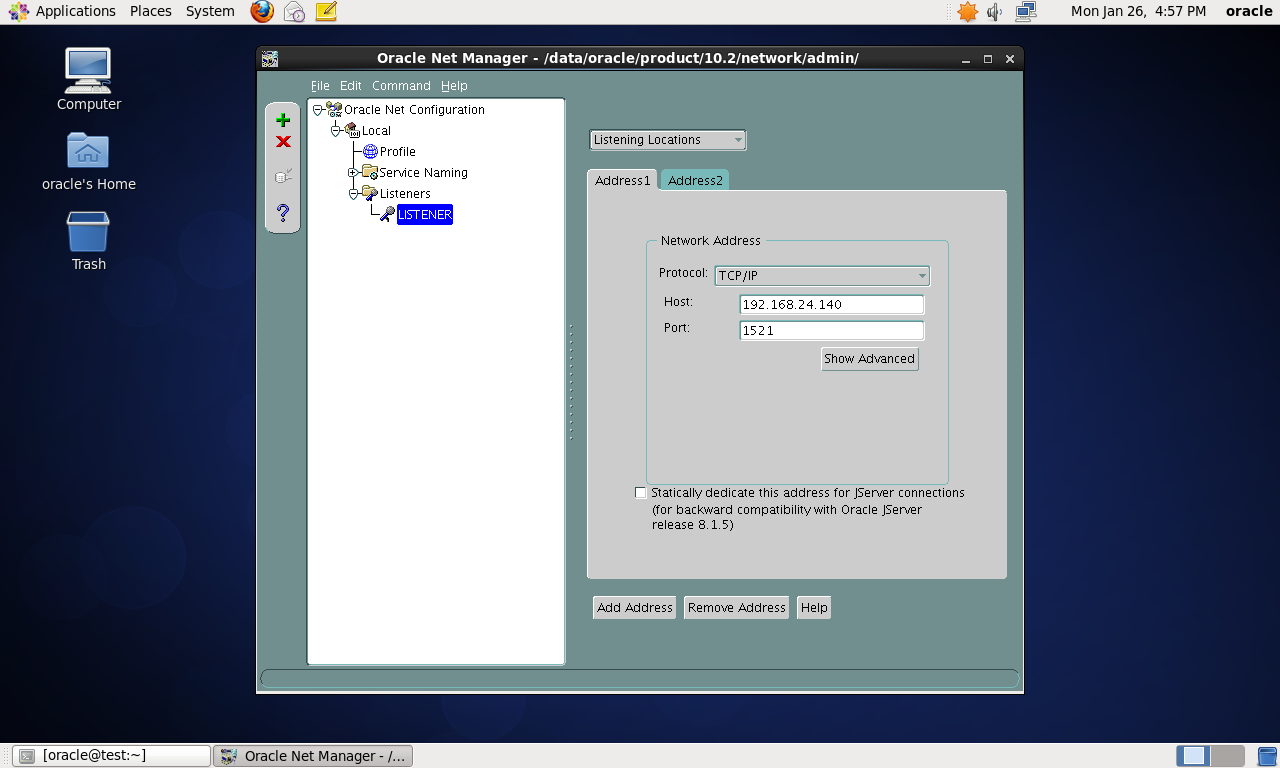Collapse the Oracle Net Configuration root
This screenshot has height=768, width=1280.
318,110
